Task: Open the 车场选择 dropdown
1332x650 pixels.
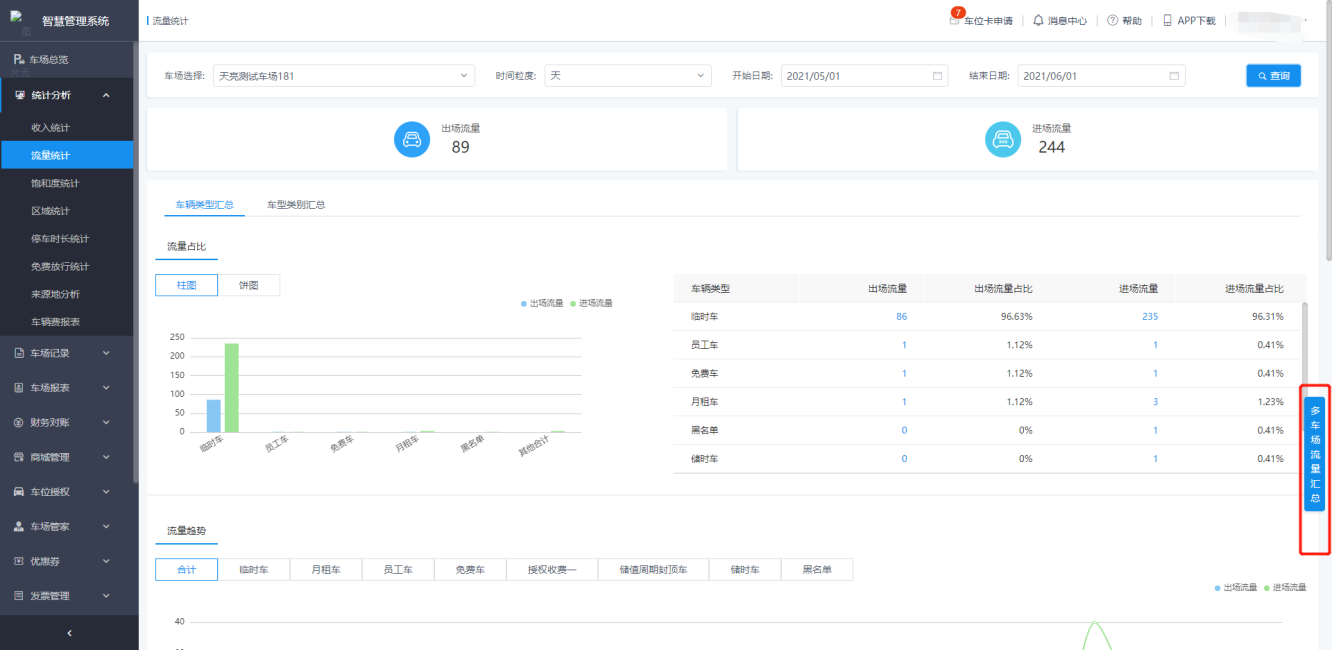Action: (x=344, y=76)
